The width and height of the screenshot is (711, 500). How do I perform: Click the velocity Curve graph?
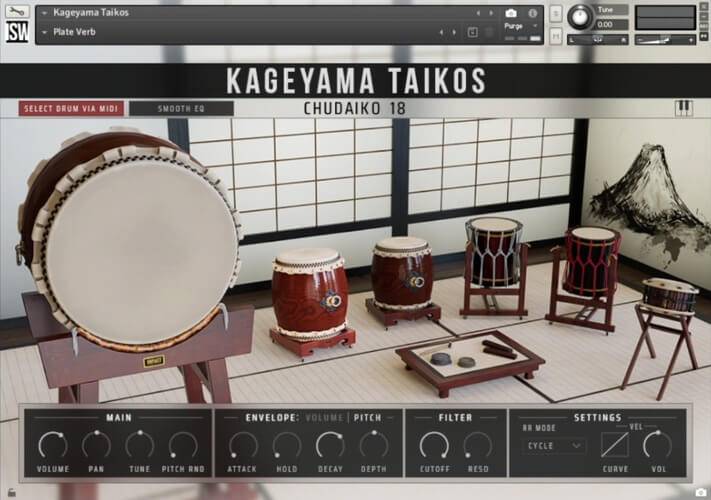pyautogui.click(x=615, y=445)
